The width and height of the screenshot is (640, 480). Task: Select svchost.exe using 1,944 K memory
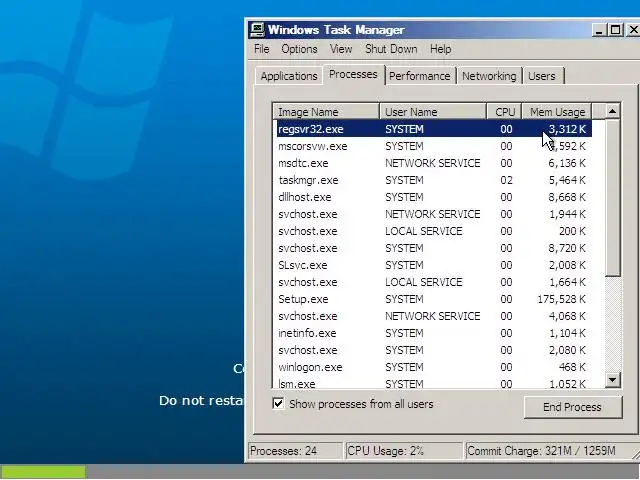coord(434,214)
